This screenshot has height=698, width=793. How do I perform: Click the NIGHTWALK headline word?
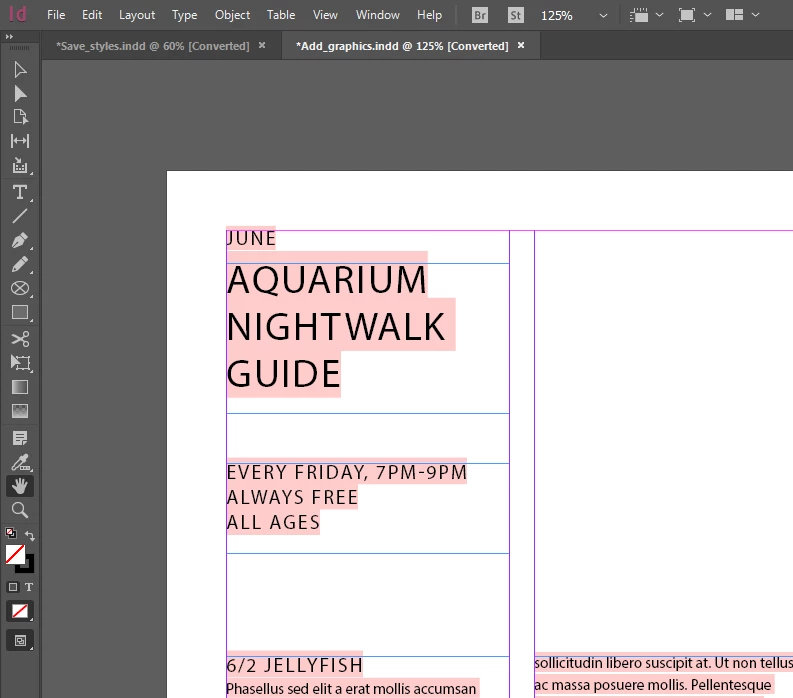(336, 327)
